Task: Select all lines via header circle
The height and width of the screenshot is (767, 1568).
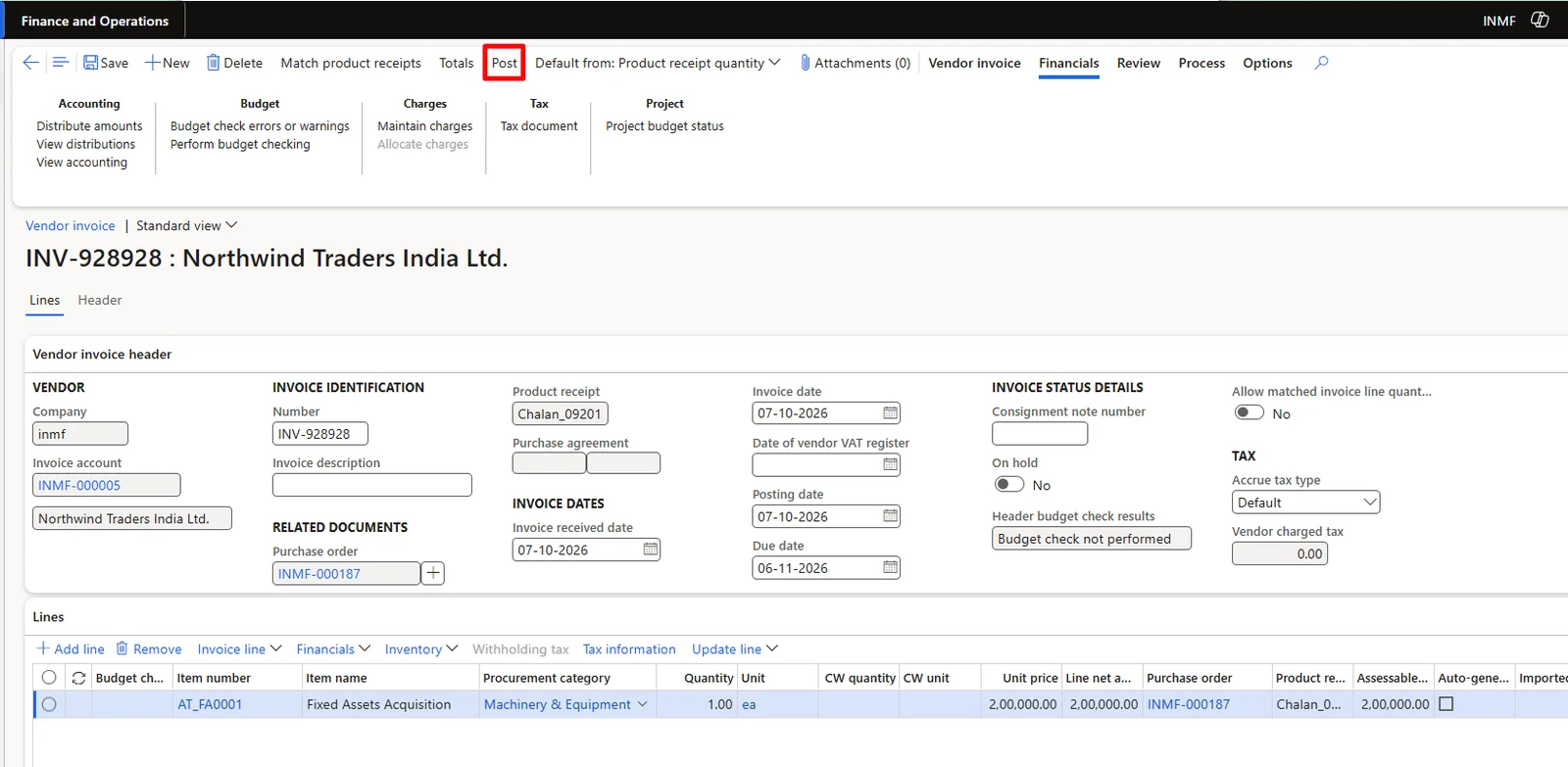Action: [x=49, y=678]
